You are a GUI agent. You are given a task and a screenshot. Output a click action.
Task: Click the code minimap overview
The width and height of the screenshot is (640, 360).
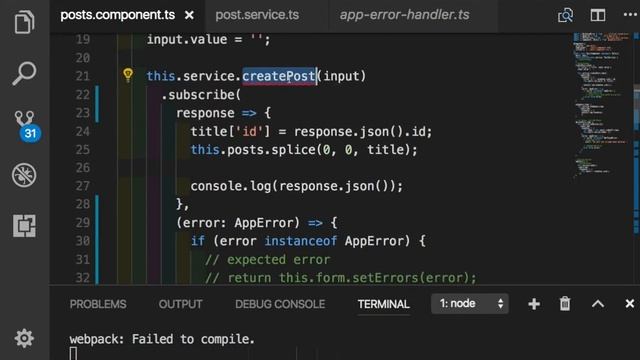[x=602, y=106]
